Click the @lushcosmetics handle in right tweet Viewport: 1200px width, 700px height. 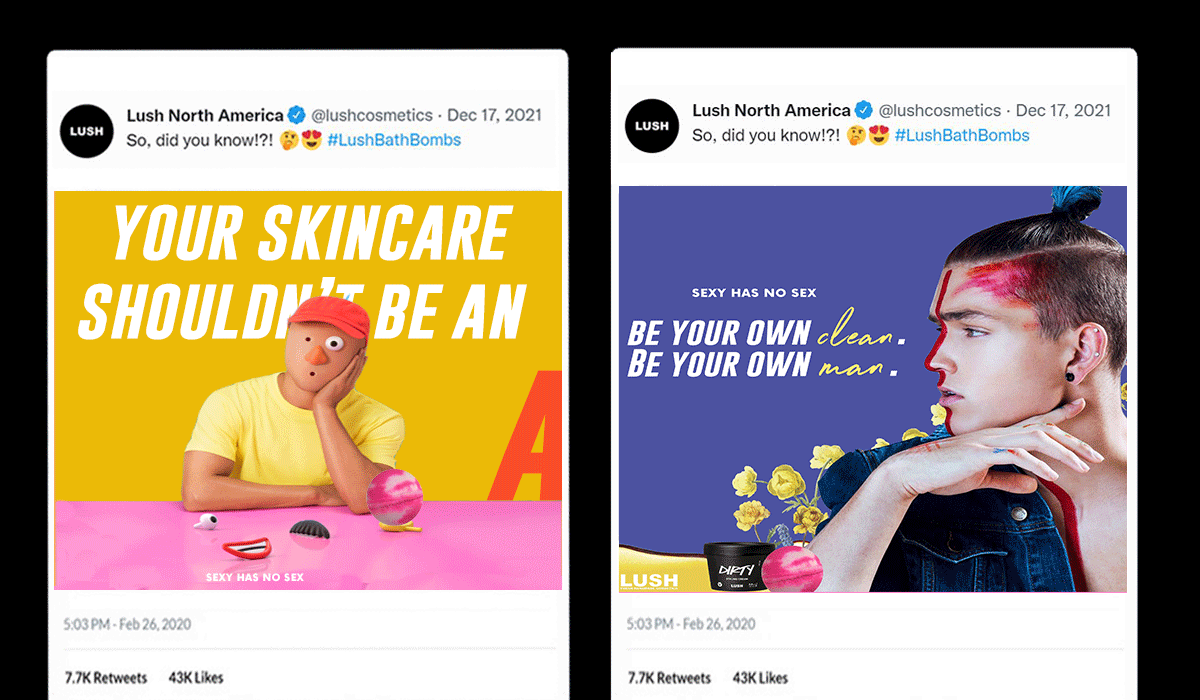(939, 110)
